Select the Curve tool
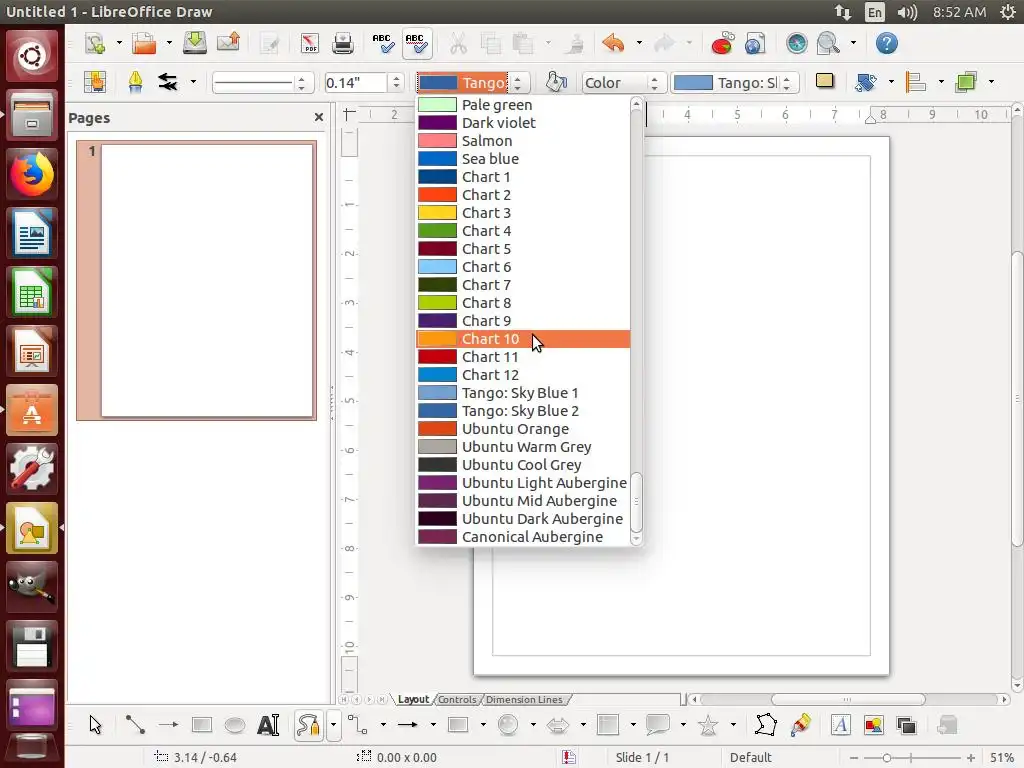This screenshot has width=1024, height=768. [x=308, y=725]
